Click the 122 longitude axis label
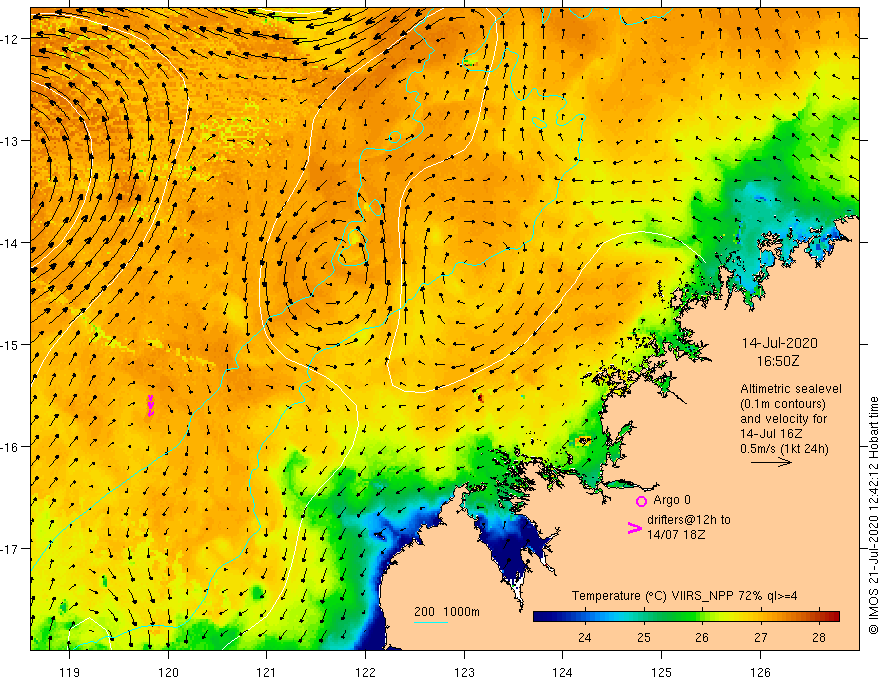This screenshot has height=680, width=880. pyautogui.click(x=365, y=673)
